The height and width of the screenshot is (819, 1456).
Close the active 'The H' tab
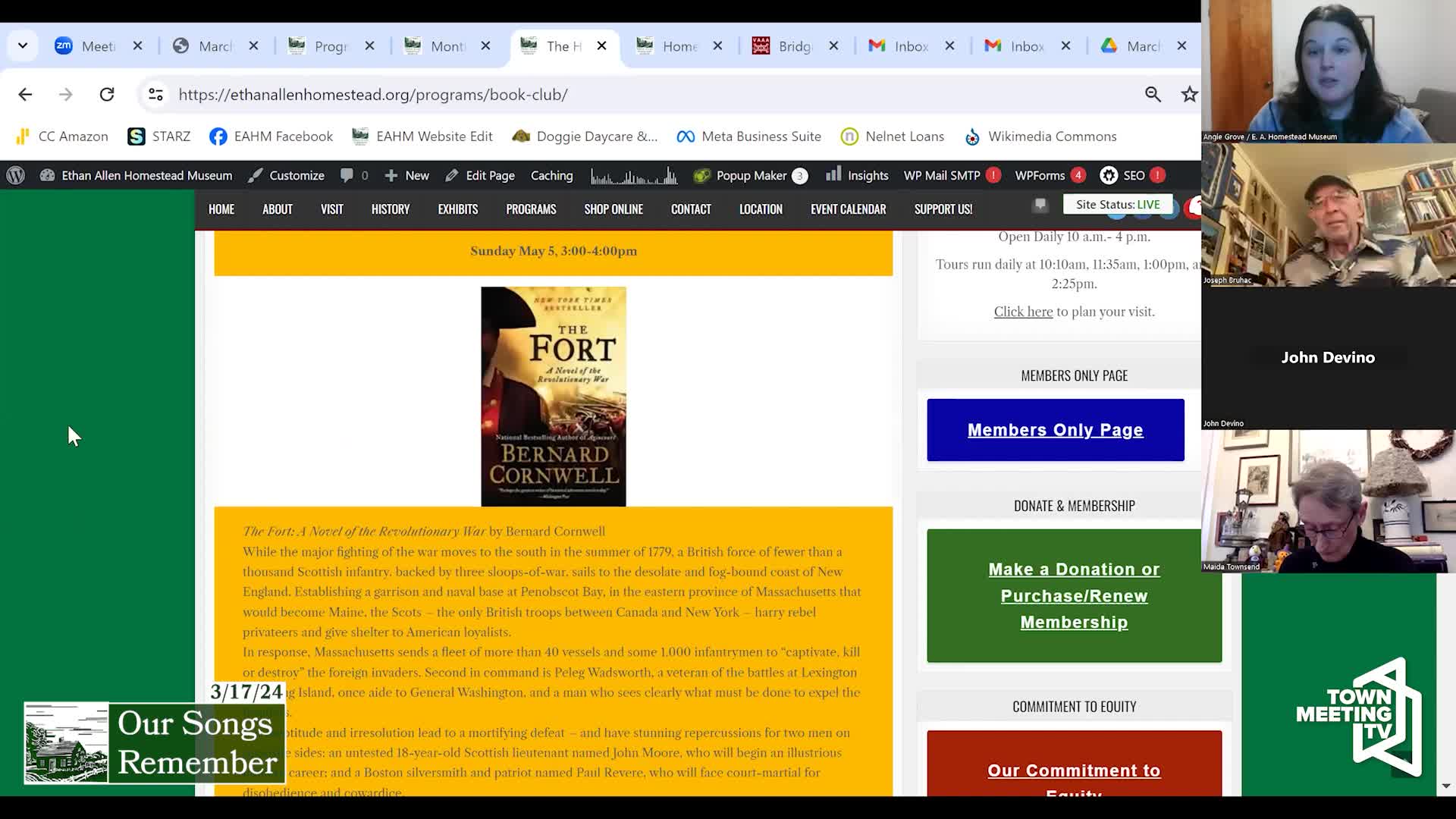(x=601, y=46)
